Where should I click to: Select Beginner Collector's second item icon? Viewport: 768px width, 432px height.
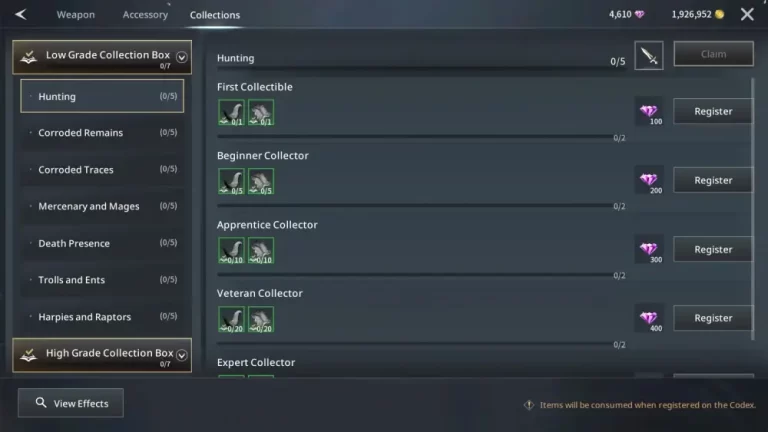click(261, 182)
